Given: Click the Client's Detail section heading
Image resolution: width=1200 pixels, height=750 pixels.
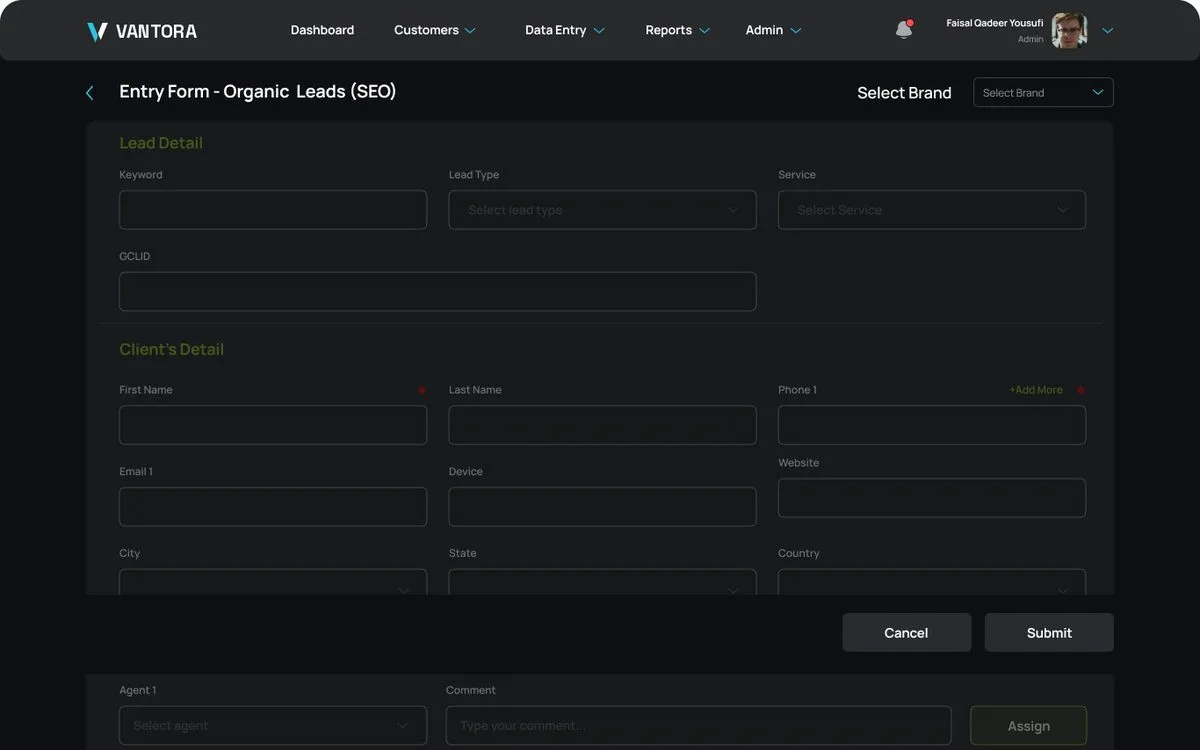Looking at the screenshot, I should point(172,349).
